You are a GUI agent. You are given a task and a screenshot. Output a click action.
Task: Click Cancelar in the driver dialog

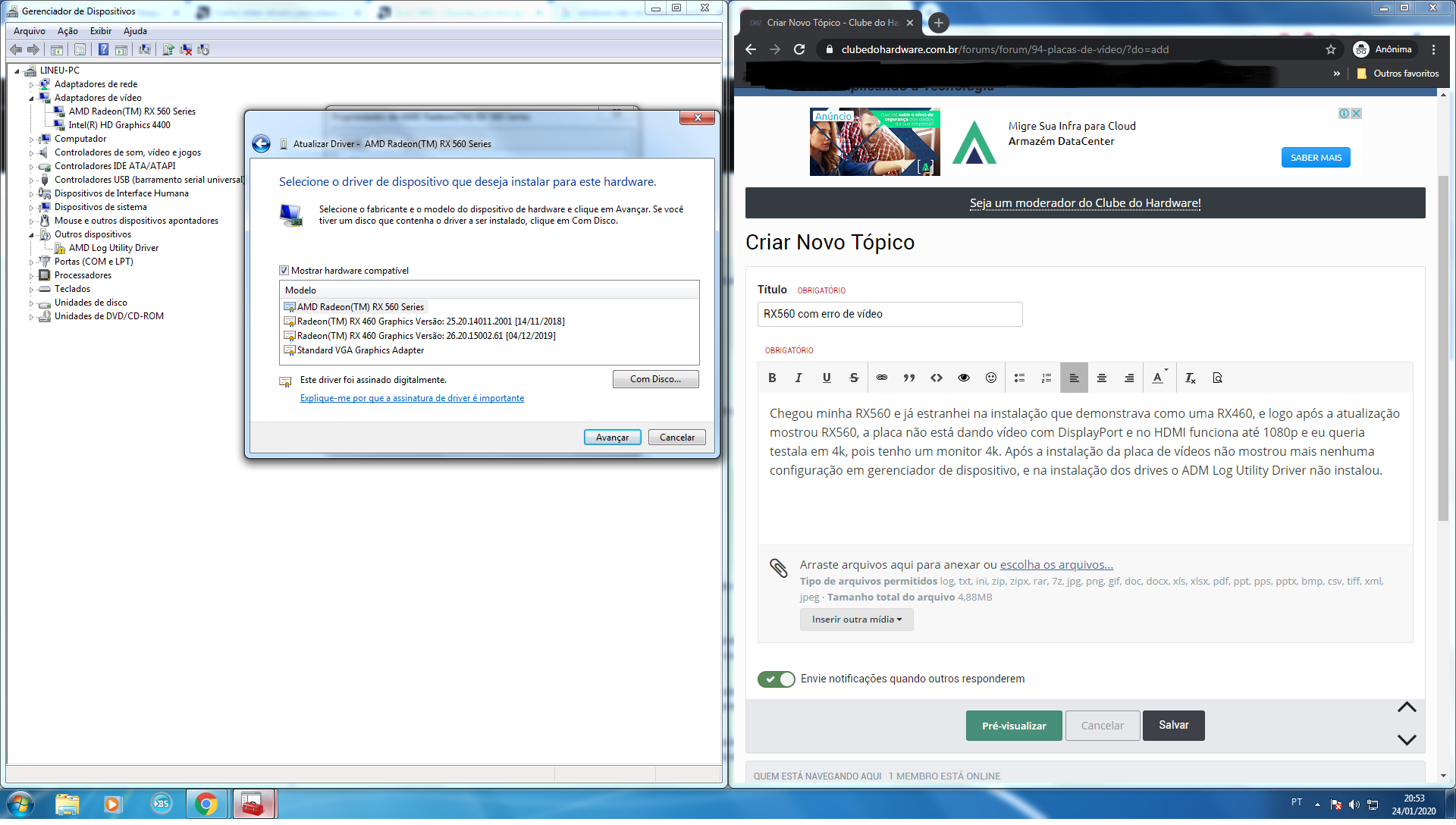tap(676, 438)
